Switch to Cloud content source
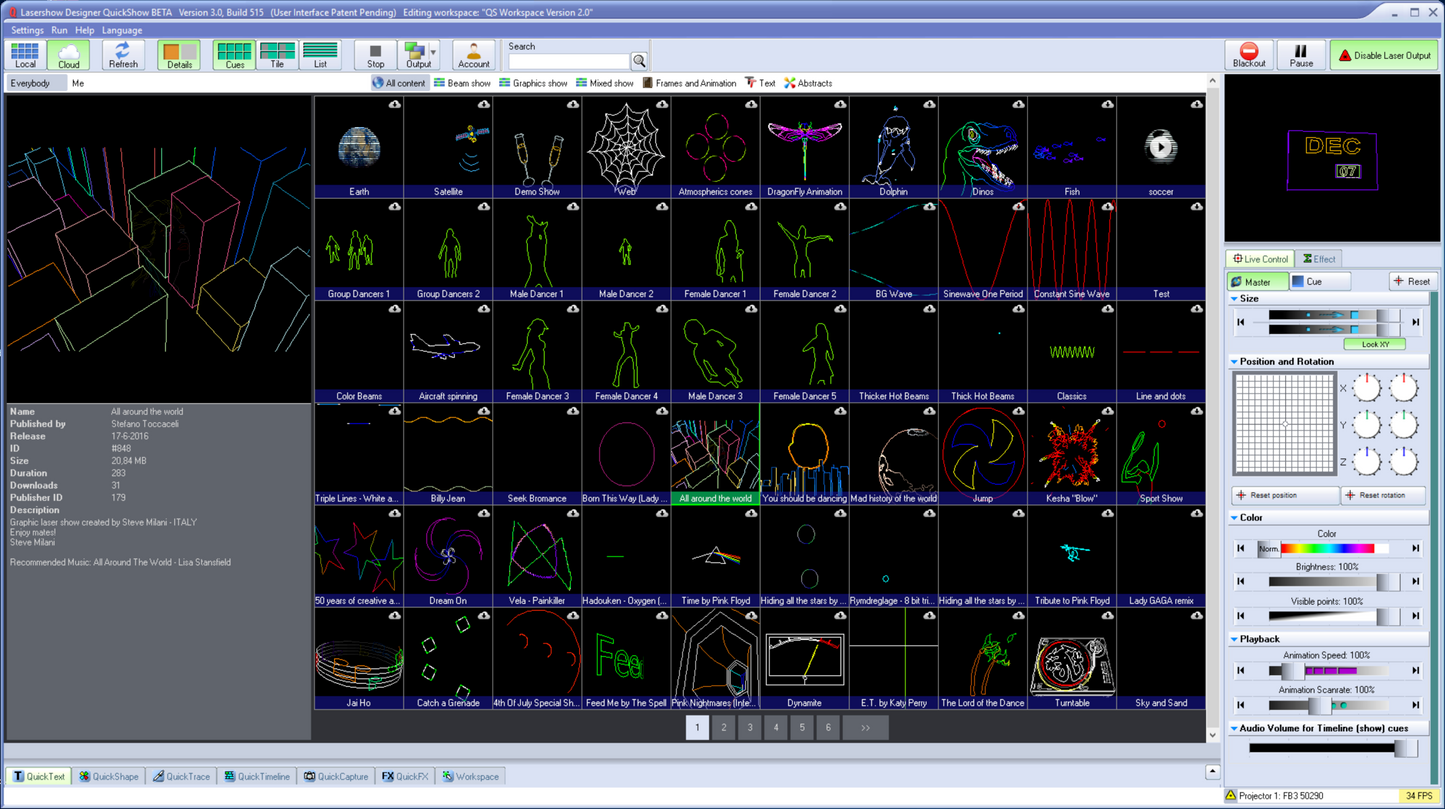 (68, 55)
